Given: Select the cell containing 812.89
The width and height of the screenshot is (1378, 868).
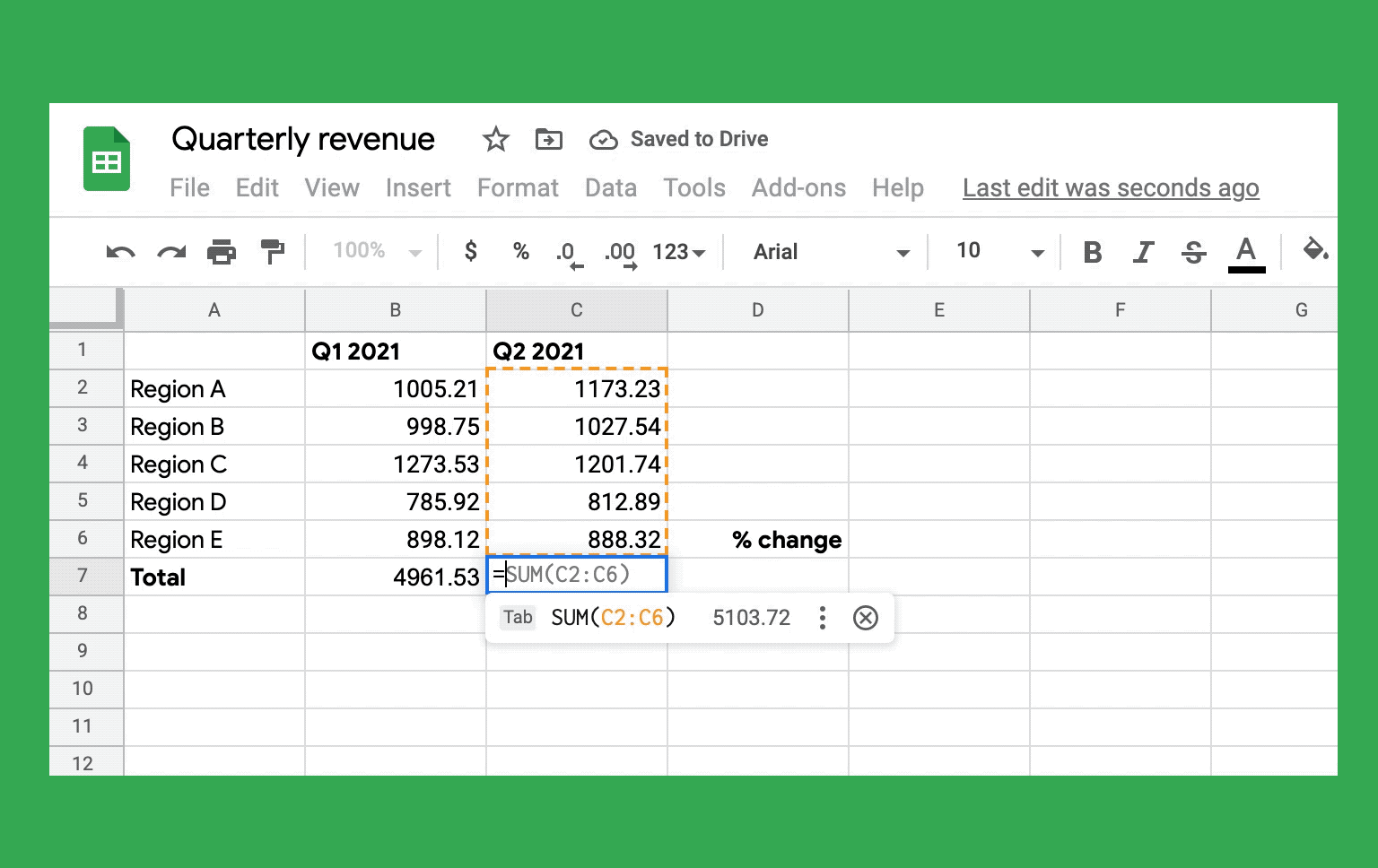Looking at the screenshot, I should coord(577,501).
